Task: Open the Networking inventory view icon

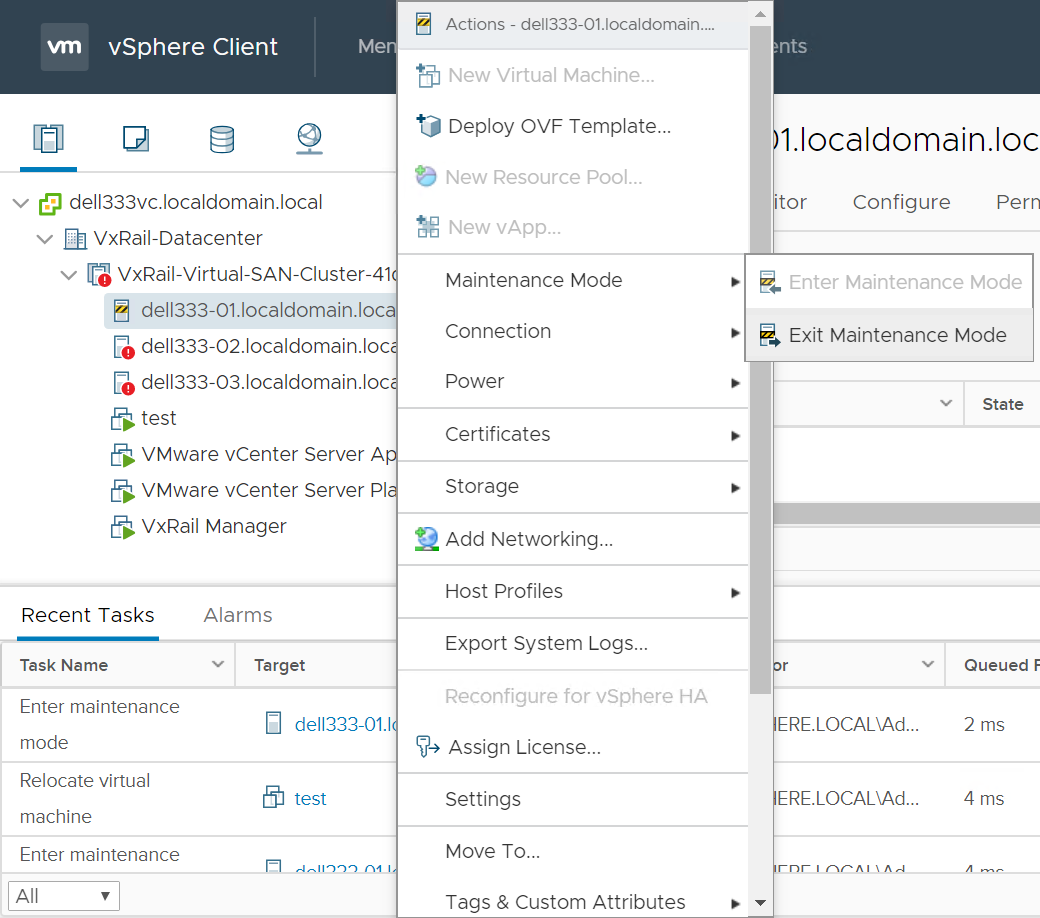Action: 309,138
